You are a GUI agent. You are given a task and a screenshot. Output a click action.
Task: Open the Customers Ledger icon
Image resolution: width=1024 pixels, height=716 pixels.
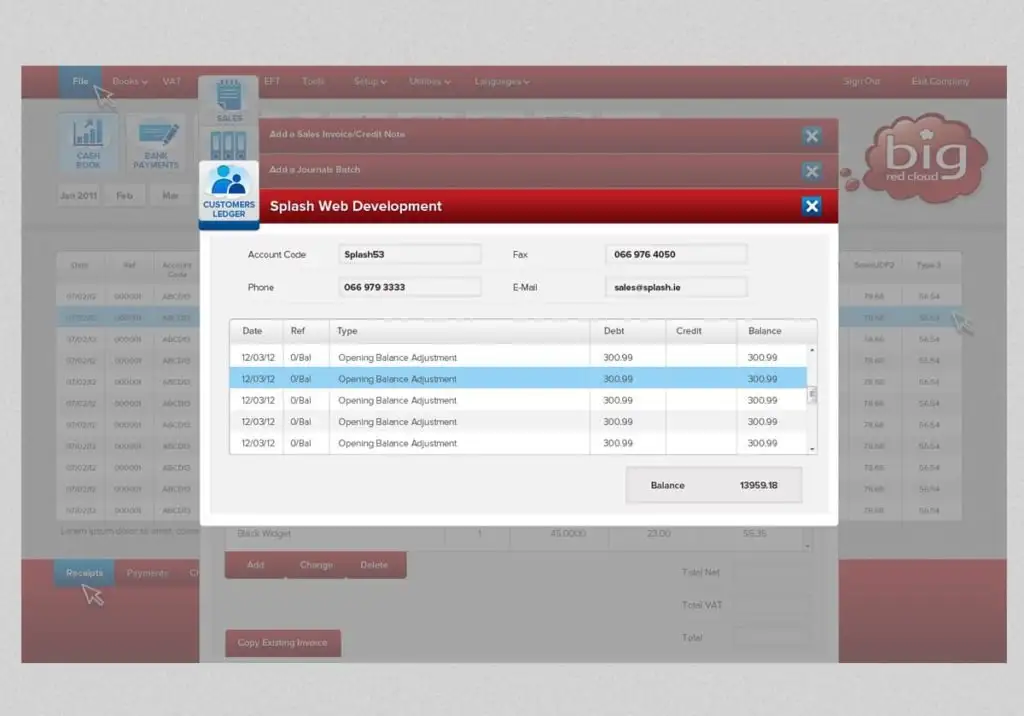click(x=229, y=195)
